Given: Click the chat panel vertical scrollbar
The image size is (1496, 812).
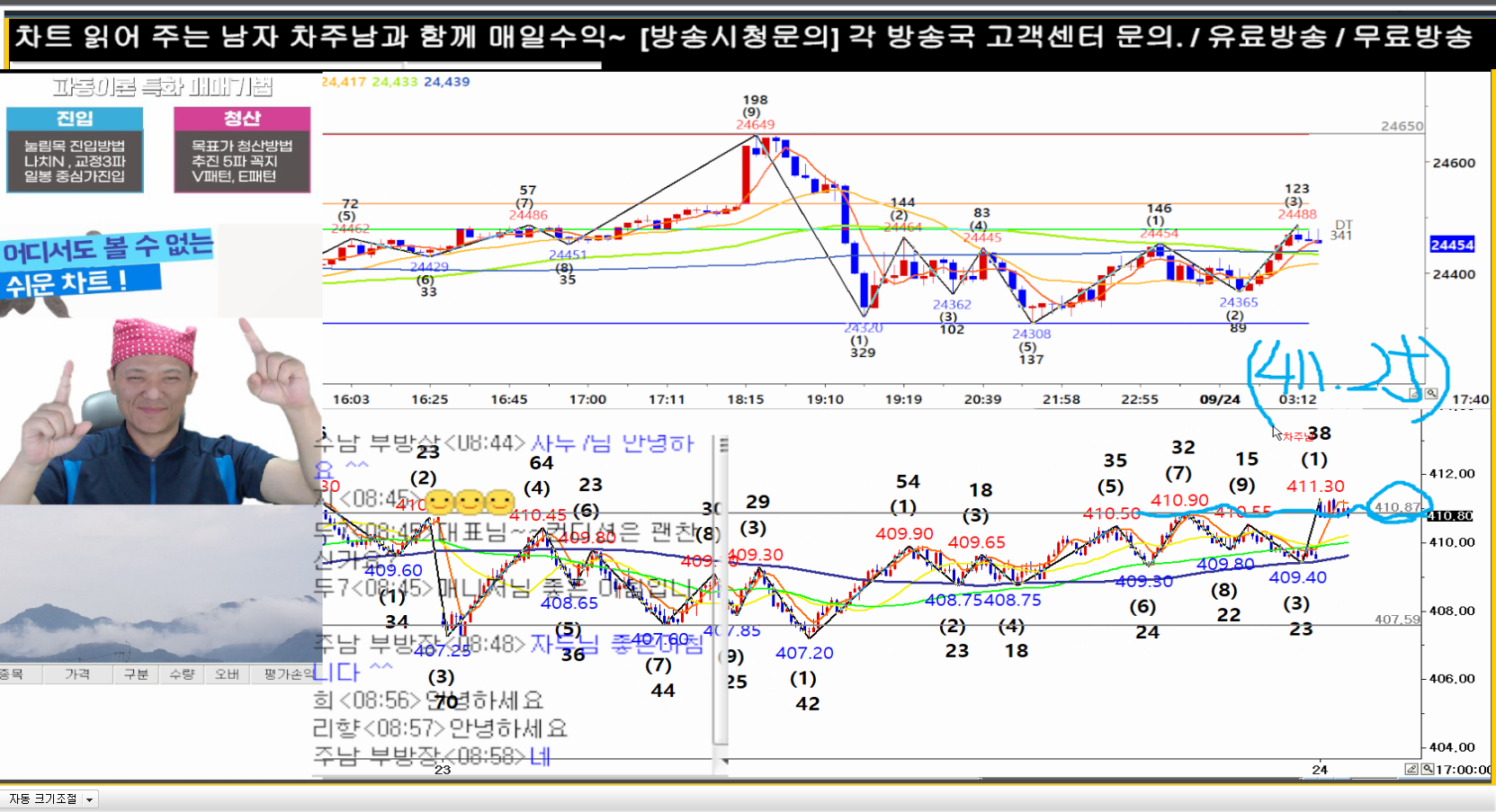Looking at the screenshot, I should click(720, 584).
